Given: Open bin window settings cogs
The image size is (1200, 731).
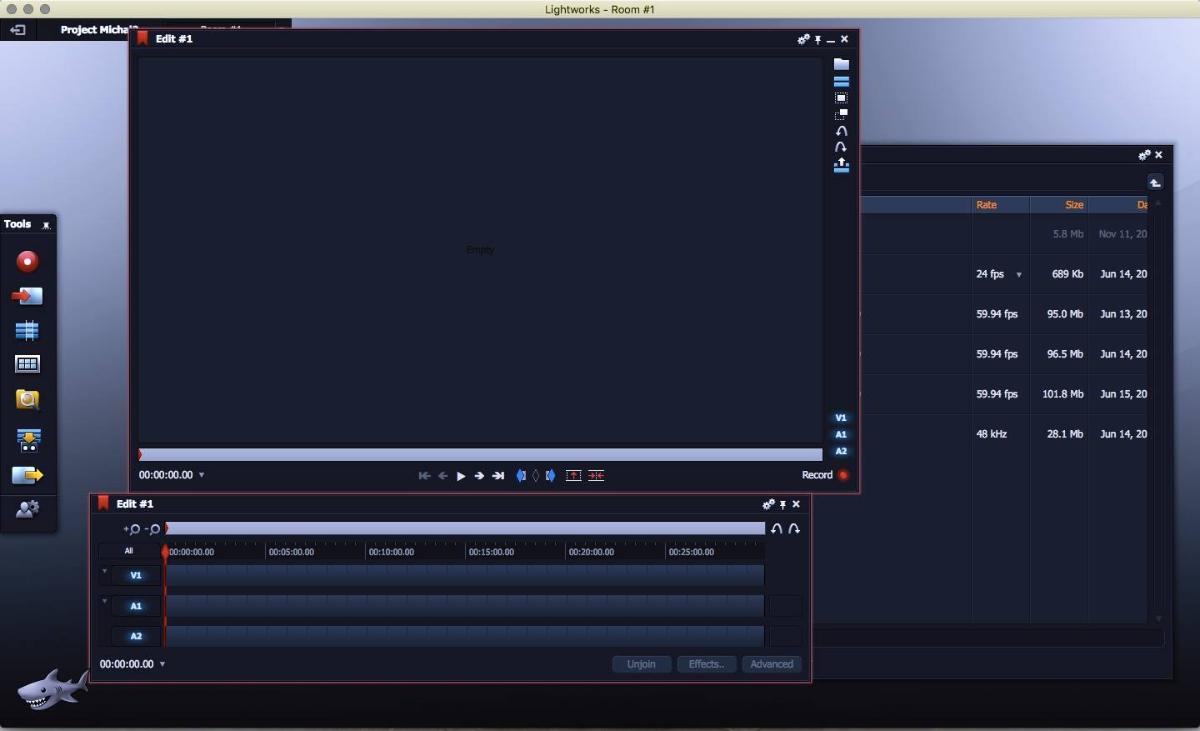Looking at the screenshot, I should pyautogui.click(x=1144, y=155).
